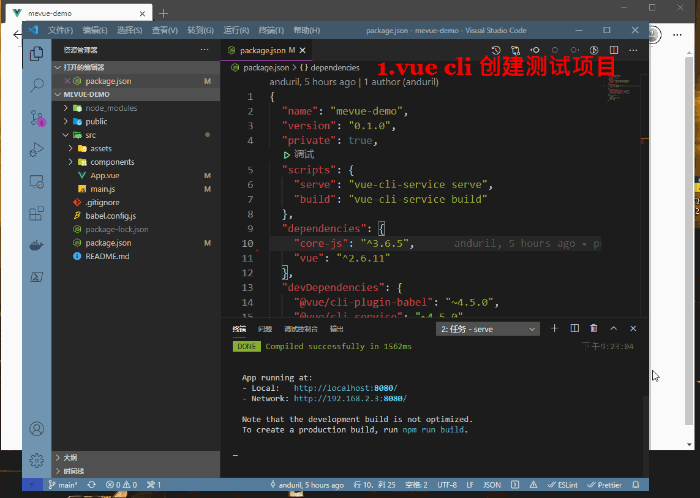This screenshot has height=498, width=700.
Task: Click the editor minimap
Action: click(x=621, y=87)
